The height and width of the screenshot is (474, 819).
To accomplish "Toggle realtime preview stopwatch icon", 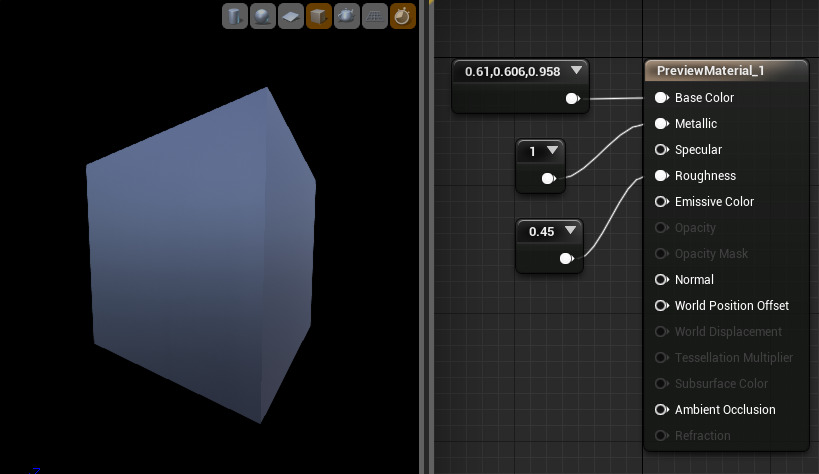I will [403, 16].
